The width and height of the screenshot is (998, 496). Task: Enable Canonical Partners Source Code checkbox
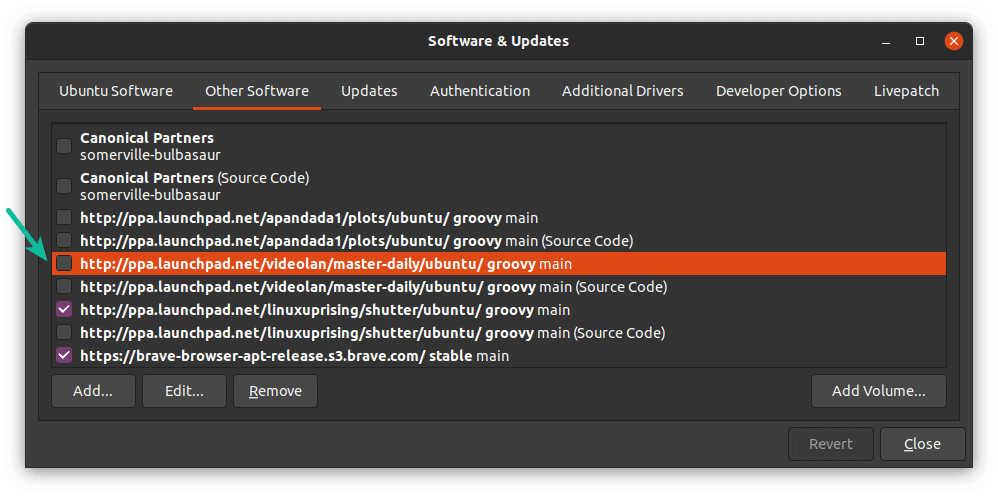64,186
